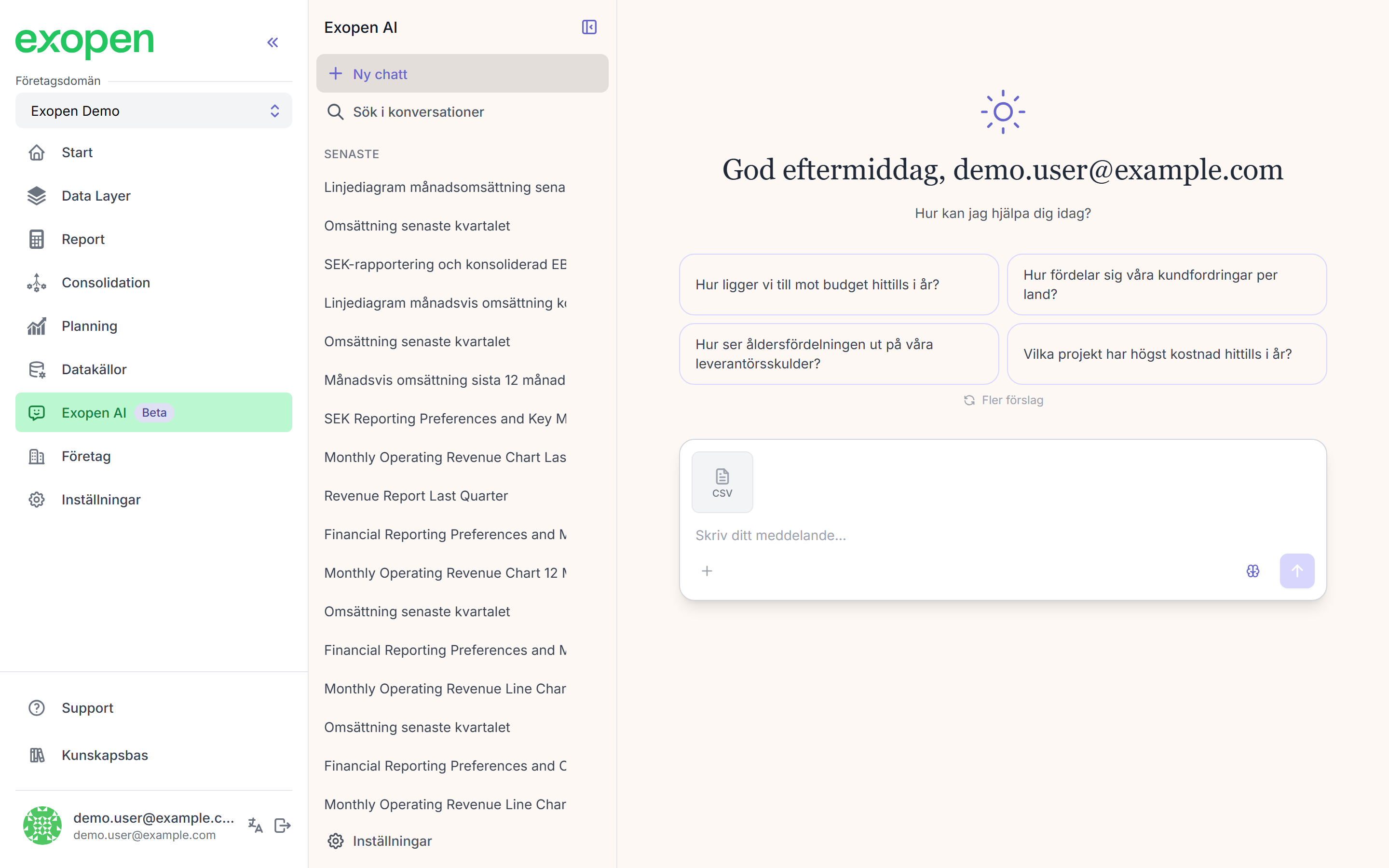
Task: Open the Data Layer menu item
Action: (154, 196)
